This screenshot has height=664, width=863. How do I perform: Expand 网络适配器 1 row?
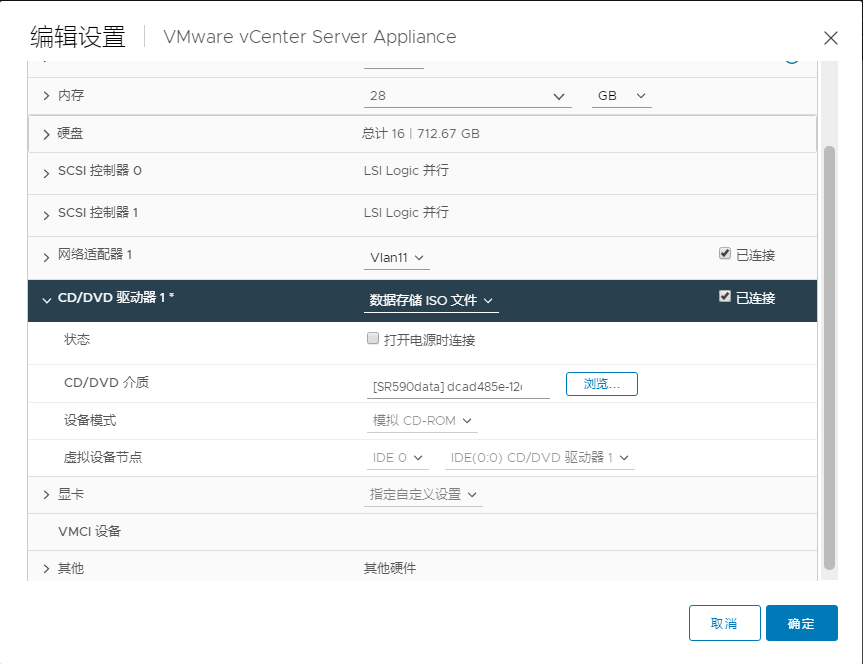click(46, 257)
